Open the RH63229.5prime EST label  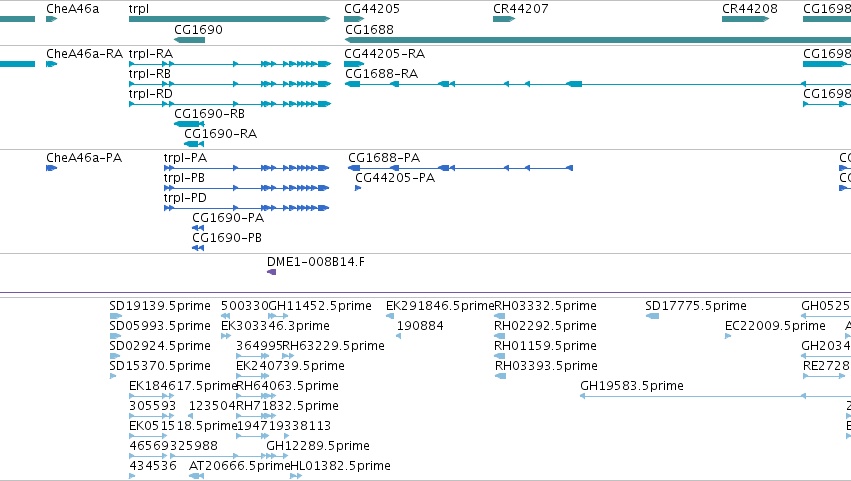333,346
